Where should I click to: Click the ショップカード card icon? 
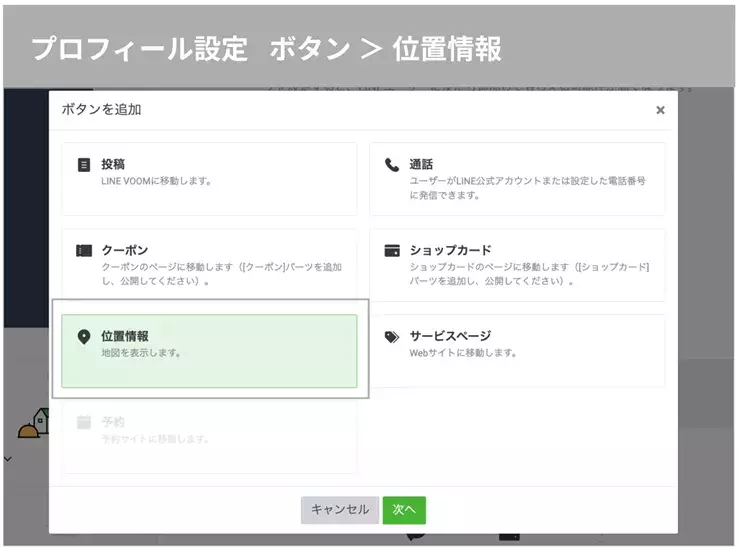392,251
